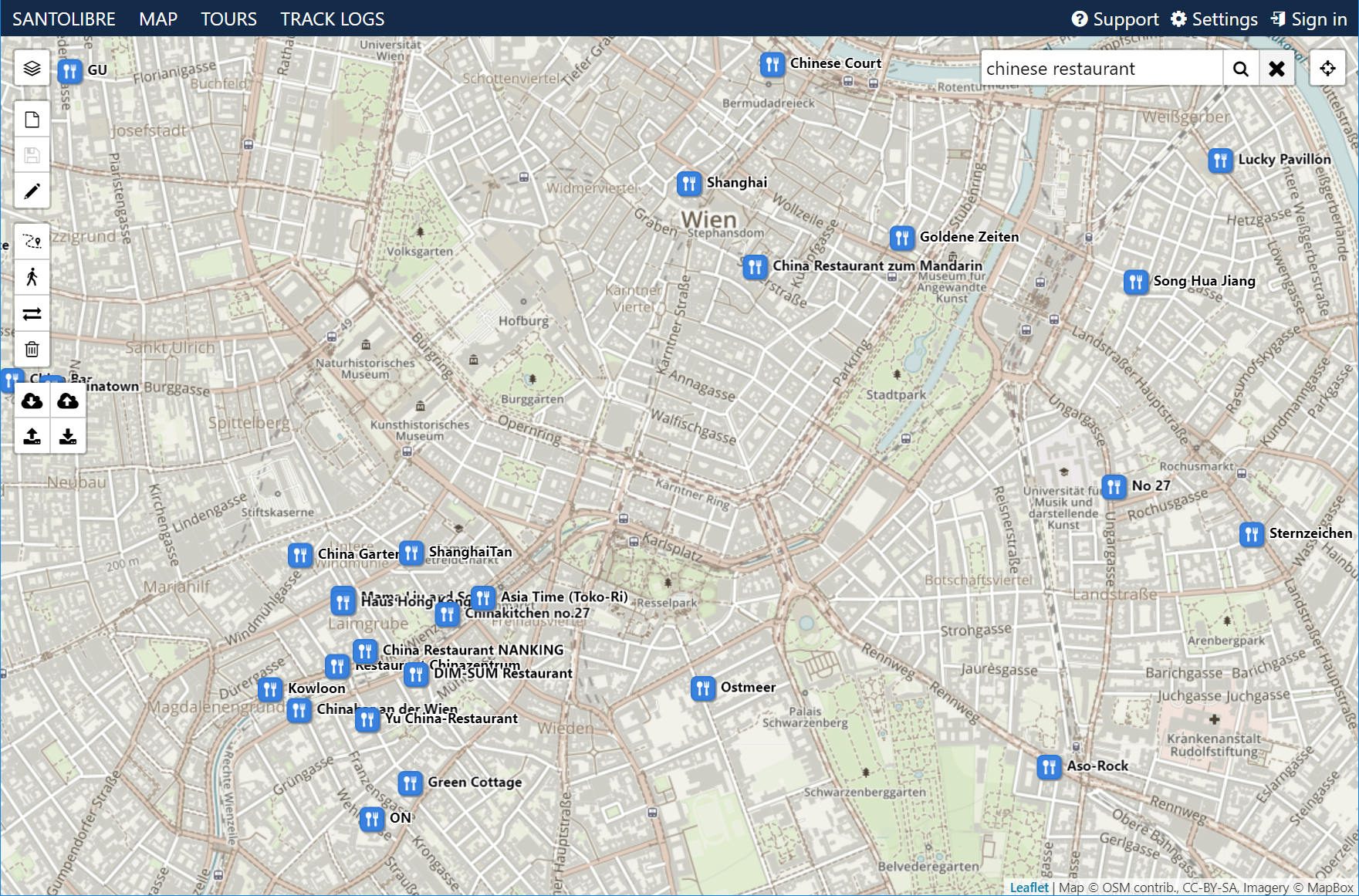Select the Haus Hongkong marker
Screen dimensions: 1359x896
(343, 602)
